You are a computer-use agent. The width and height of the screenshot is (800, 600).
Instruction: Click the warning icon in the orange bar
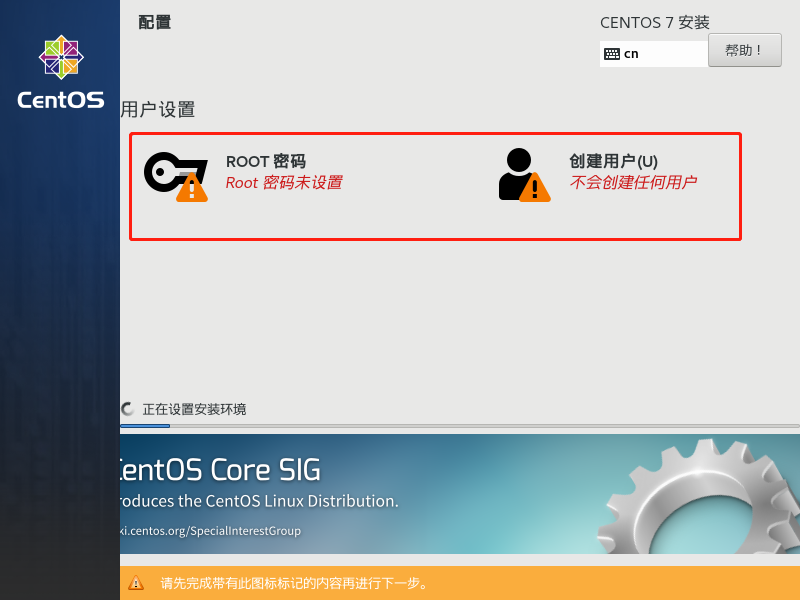(x=135, y=583)
